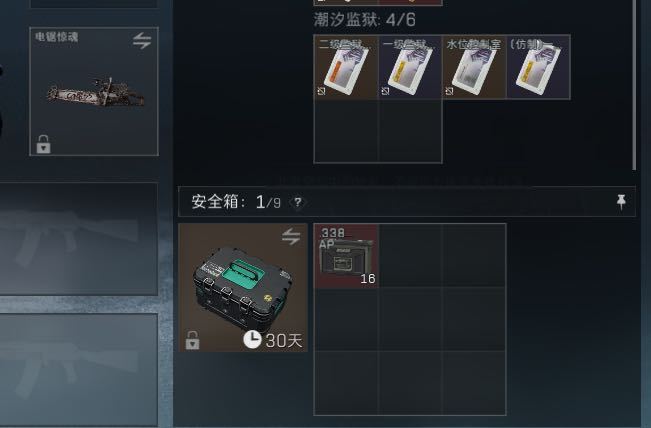The height and width of the screenshot is (428, 651).
Task: Click the 潮汐监狱 4/6 label
Action: tap(365, 20)
